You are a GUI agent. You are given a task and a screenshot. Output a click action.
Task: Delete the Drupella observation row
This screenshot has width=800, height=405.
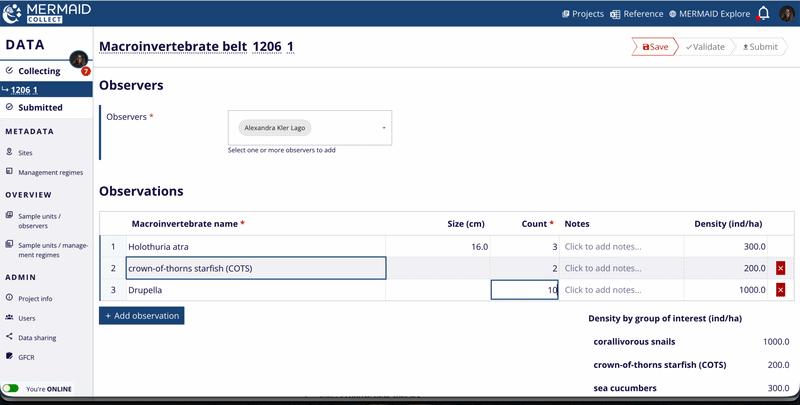[780, 290]
